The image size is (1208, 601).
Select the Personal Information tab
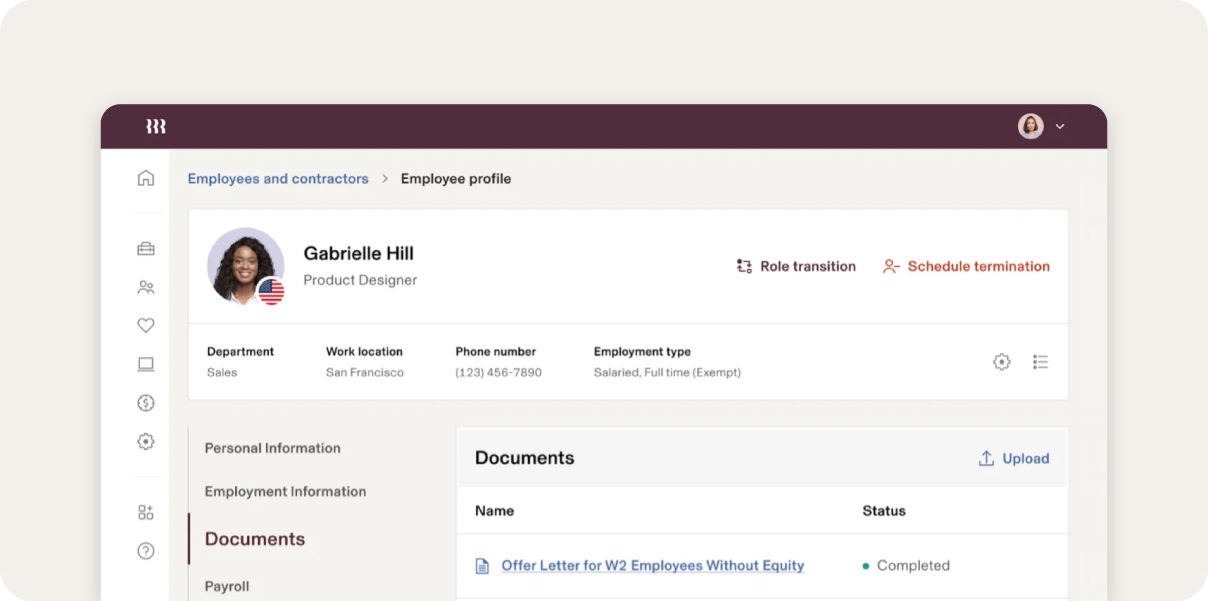[273, 448]
